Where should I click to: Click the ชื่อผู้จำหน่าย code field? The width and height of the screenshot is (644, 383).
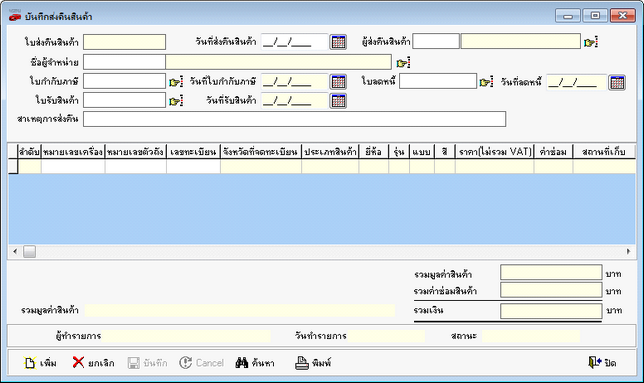(124, 62)
